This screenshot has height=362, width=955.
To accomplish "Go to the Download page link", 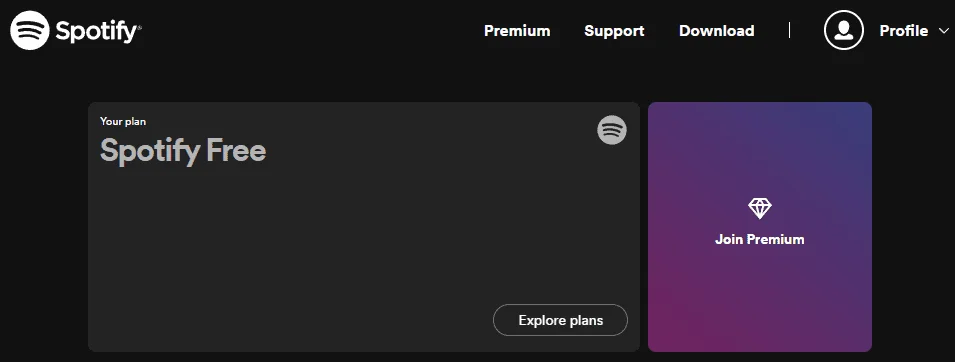I will [716, 31].
